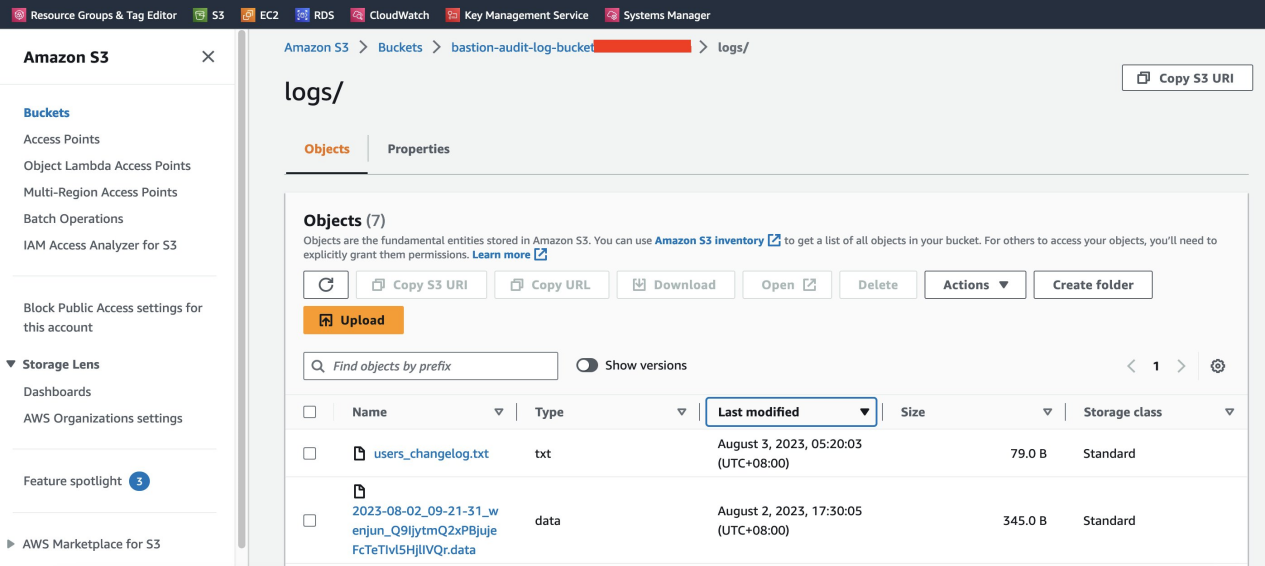This screenshot has width=1265, height=566.
Task: Click the Delete button
Action: coord(877,285)
